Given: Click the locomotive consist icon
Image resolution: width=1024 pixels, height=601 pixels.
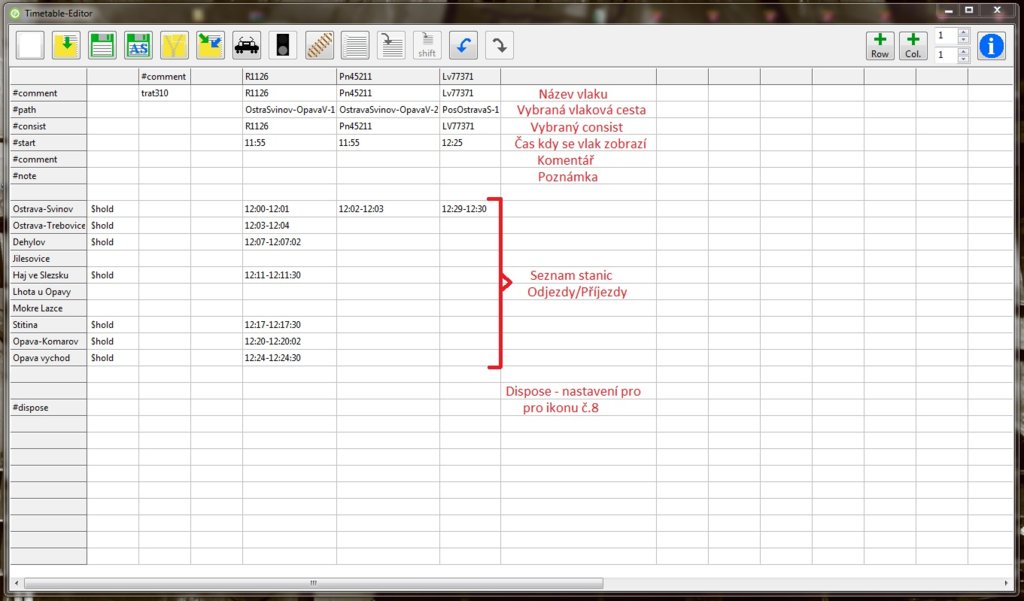Looking at the screenshot, I should (x=245, y=45).
